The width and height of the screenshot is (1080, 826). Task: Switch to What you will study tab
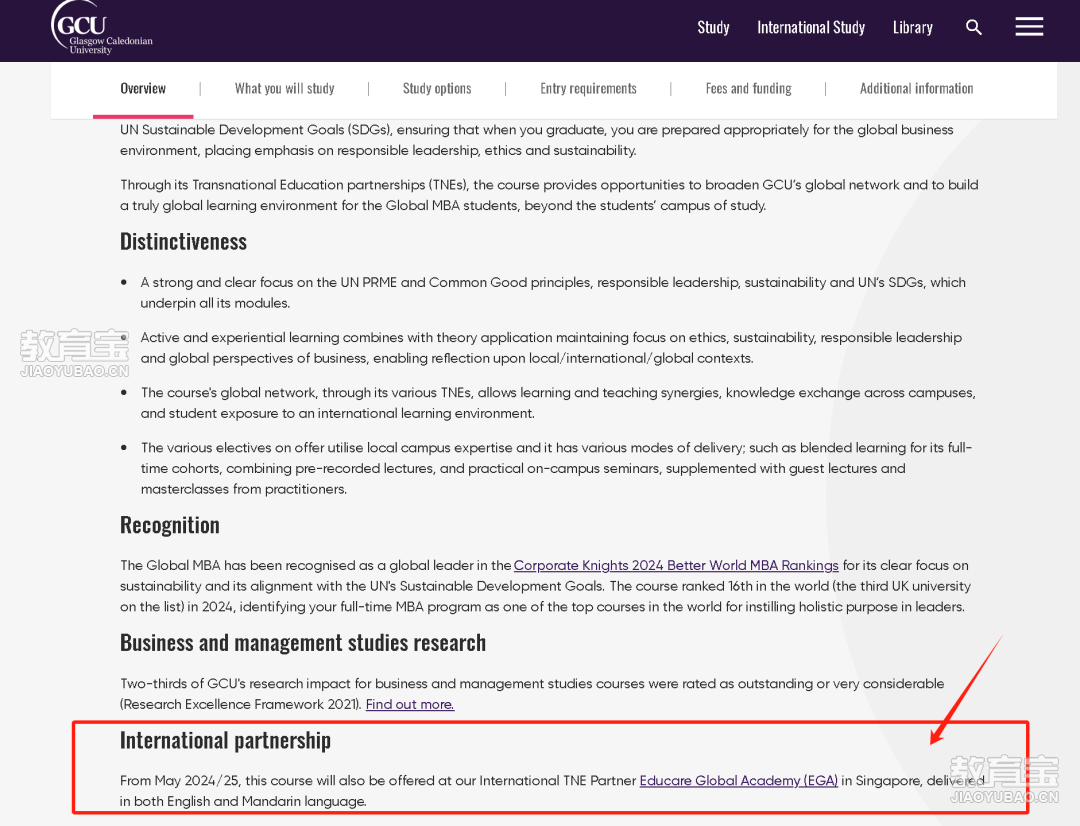284,88
